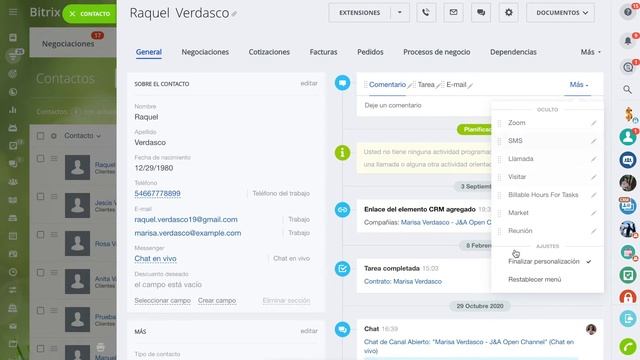Click the help question mark icon
The height and width of the screenshot is (360, 640).
coord(628,12)
